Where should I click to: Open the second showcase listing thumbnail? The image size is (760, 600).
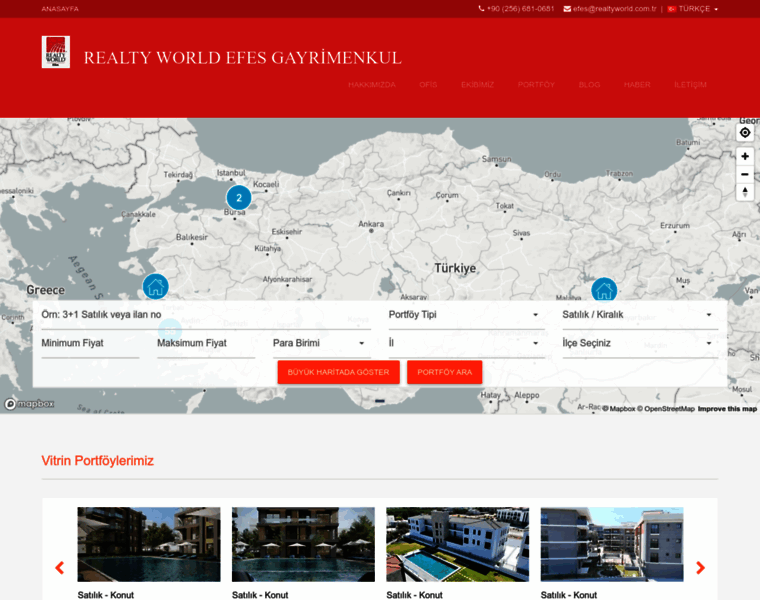[303, 544]
